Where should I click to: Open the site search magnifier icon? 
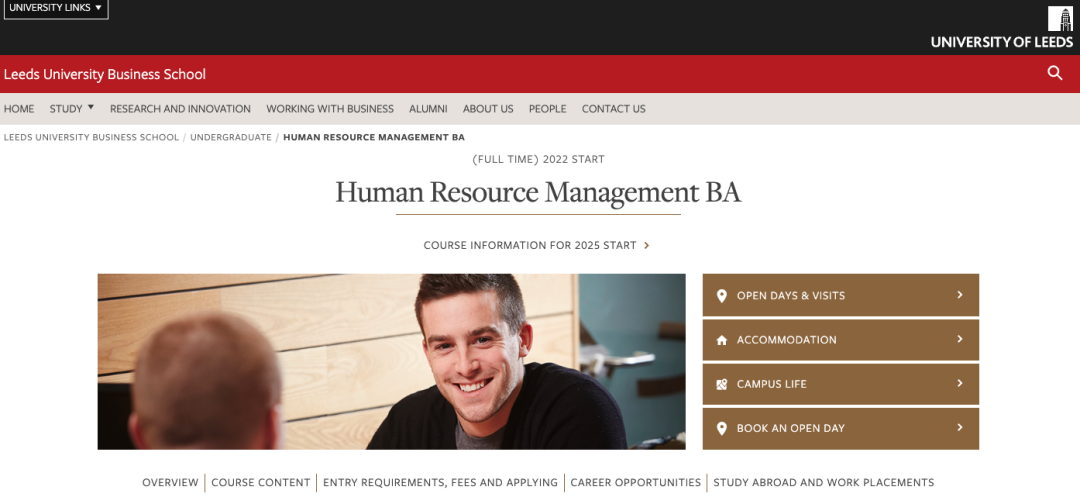coord(1055,73)
